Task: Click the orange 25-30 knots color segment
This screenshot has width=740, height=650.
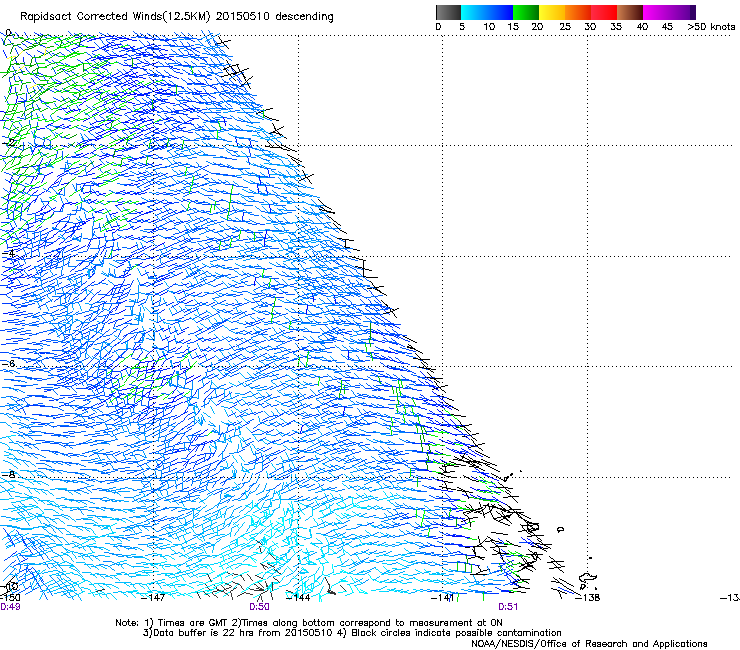Action: coord(578,12)
